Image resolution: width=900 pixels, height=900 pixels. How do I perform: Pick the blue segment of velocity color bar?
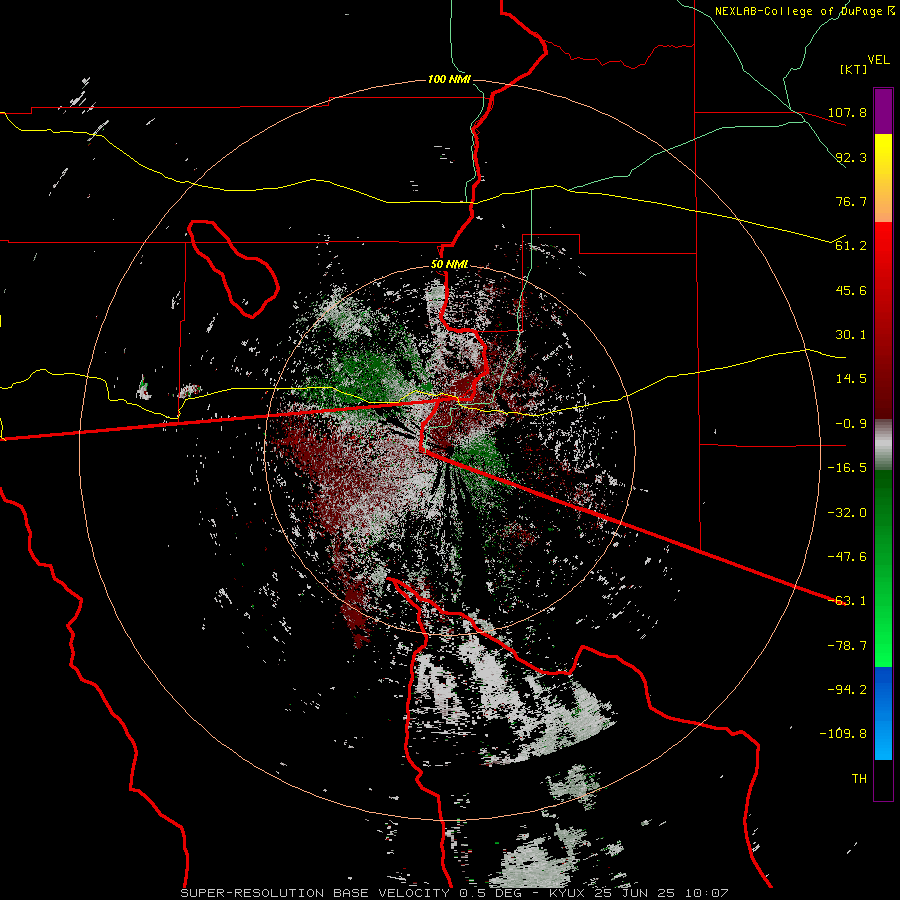tap(883, 713)
